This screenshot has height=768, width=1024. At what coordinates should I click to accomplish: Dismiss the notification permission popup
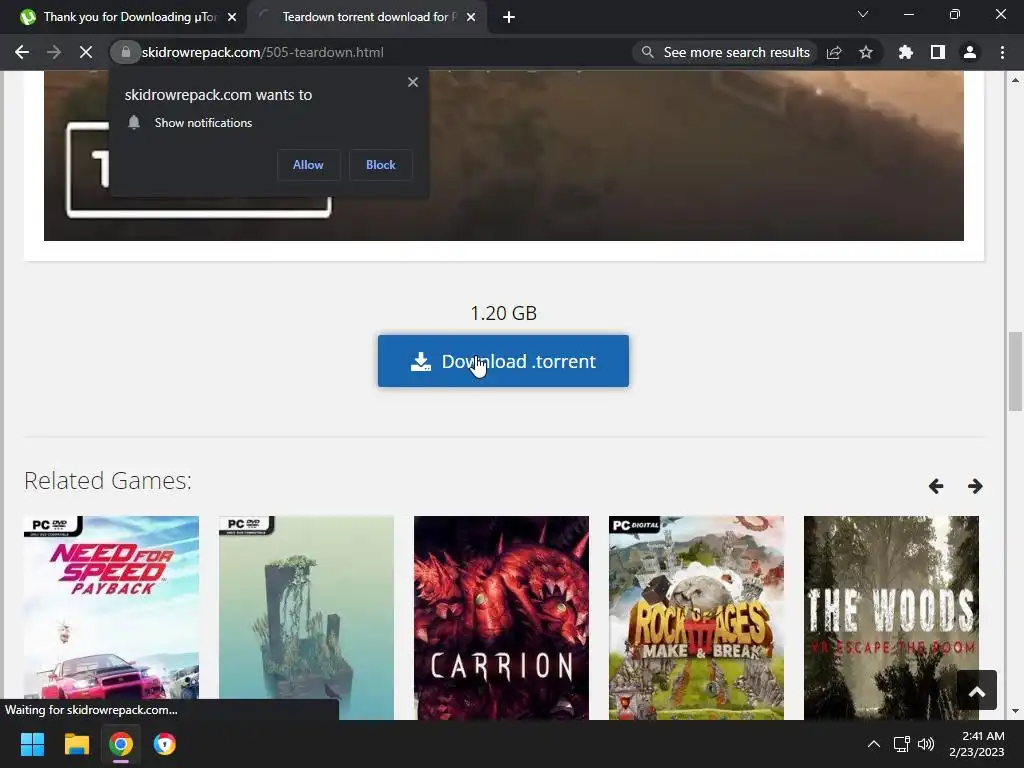click(413, 82)
